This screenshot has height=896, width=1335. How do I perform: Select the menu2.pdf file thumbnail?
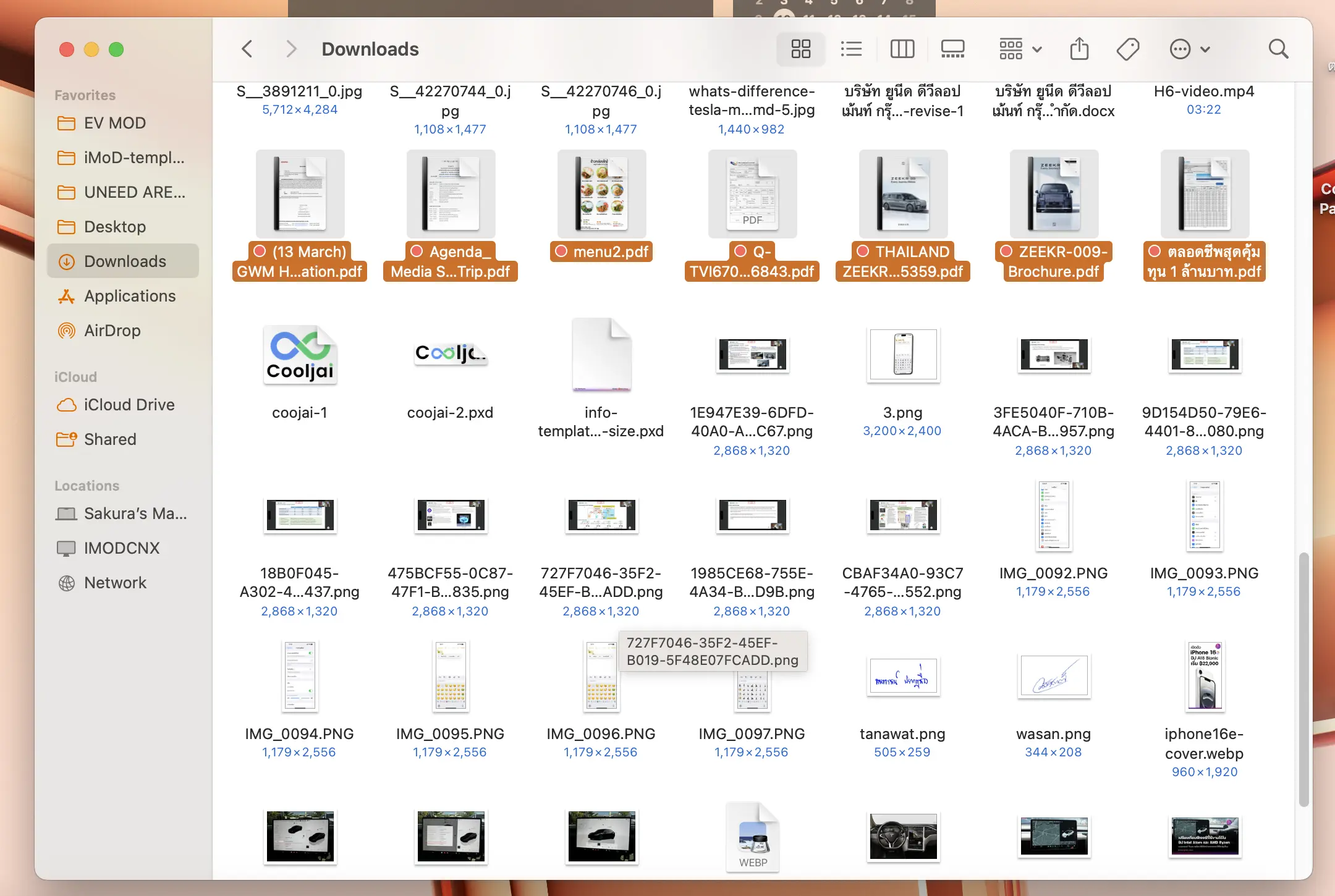(601, 194)
